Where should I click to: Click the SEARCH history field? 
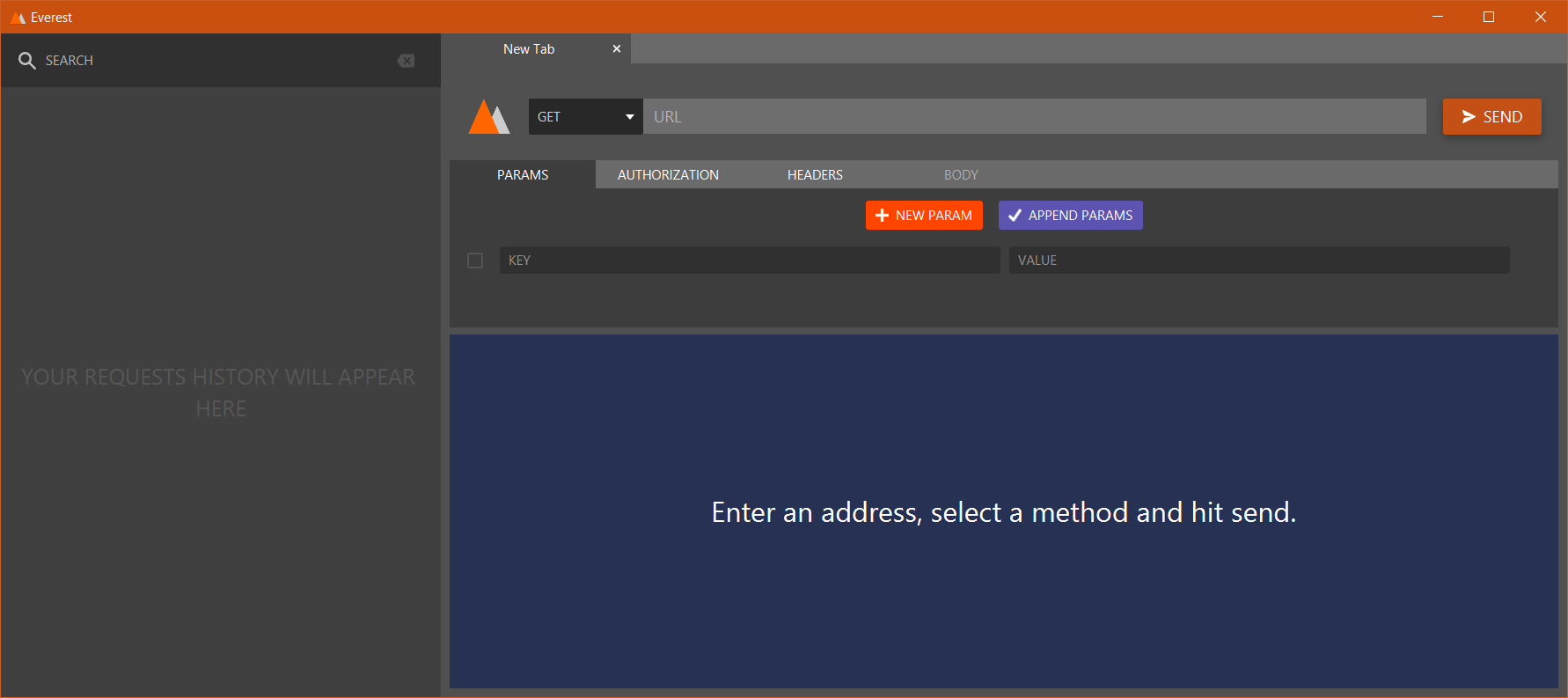pos(216,61)
